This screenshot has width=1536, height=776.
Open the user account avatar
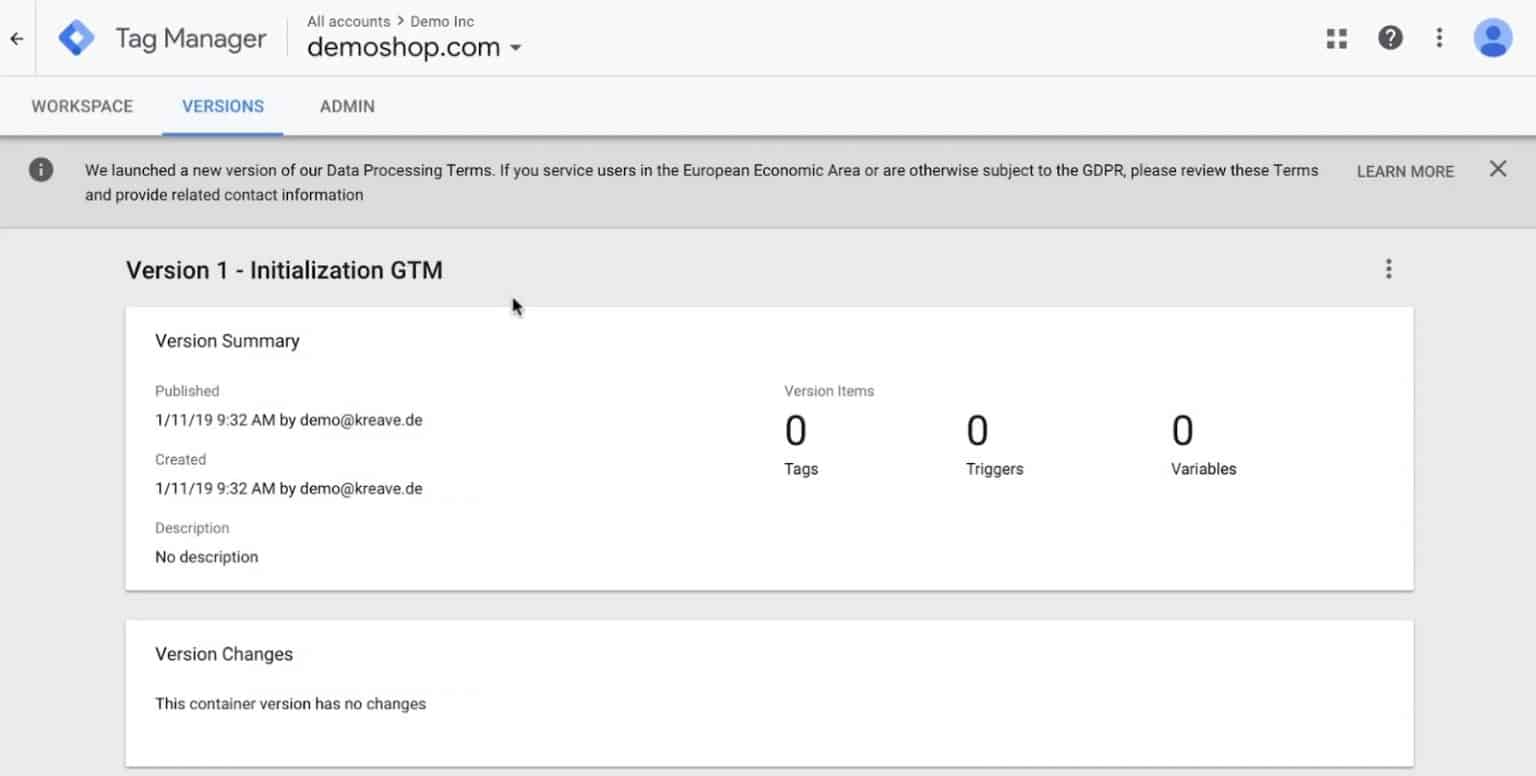point(1493,38)
